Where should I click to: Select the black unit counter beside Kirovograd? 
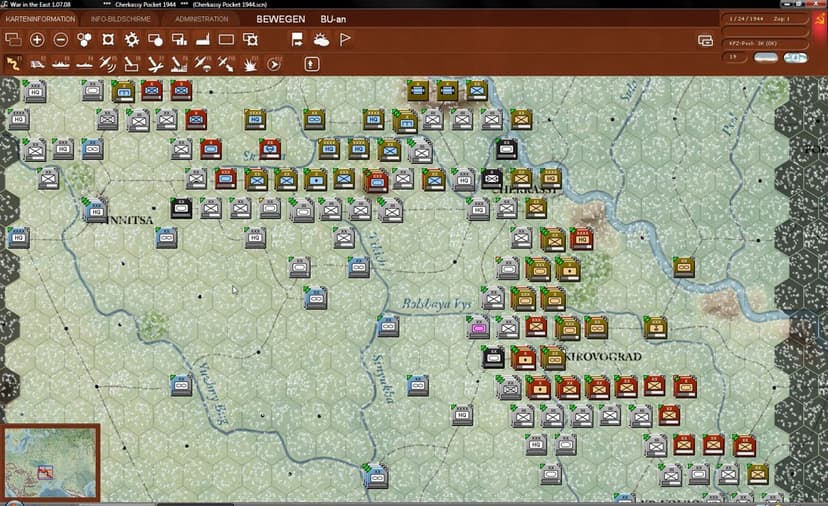[494, 358]
